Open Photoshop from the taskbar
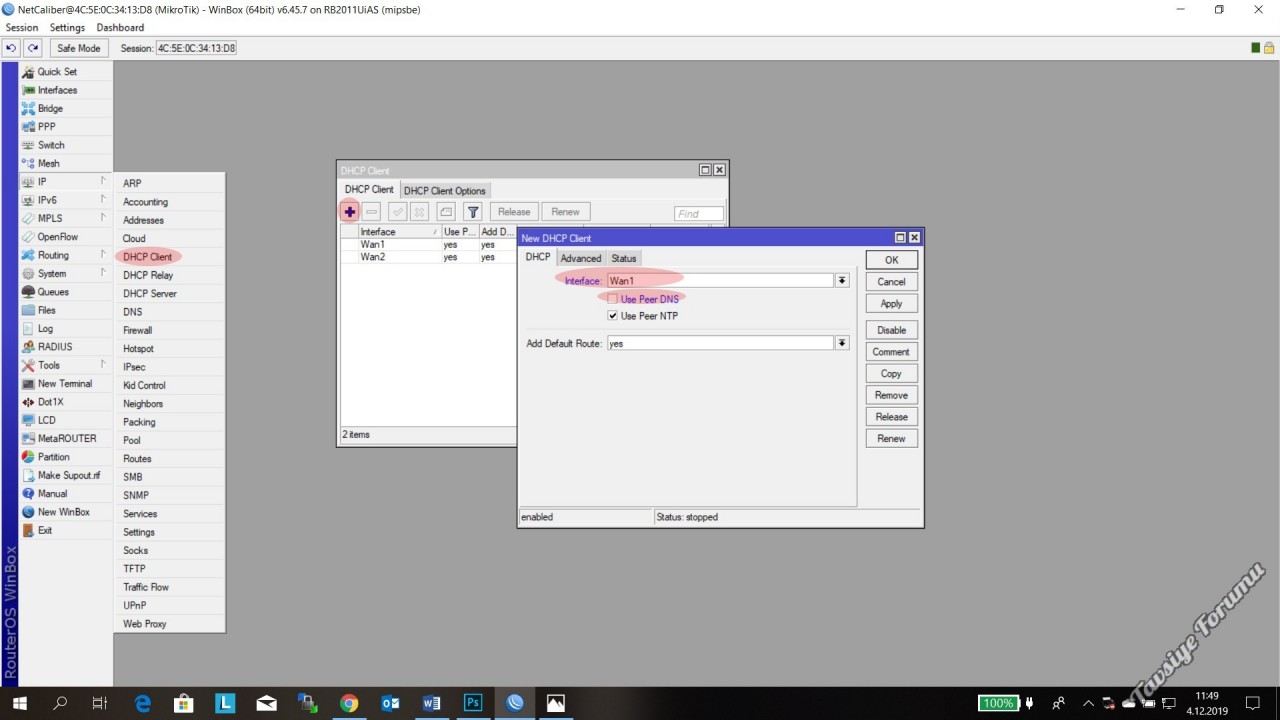This screenshot has width=1280, height=720. tap(473, 703)
